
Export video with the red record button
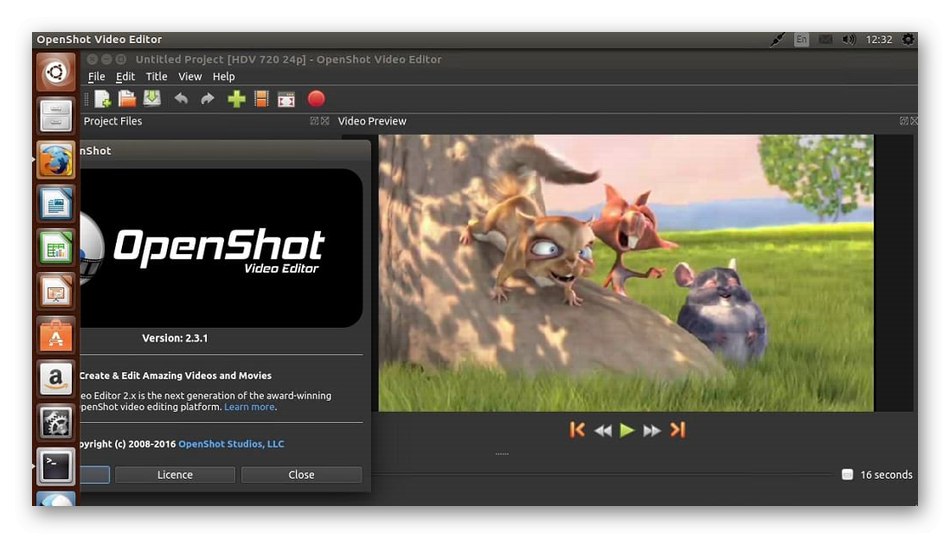316,99
